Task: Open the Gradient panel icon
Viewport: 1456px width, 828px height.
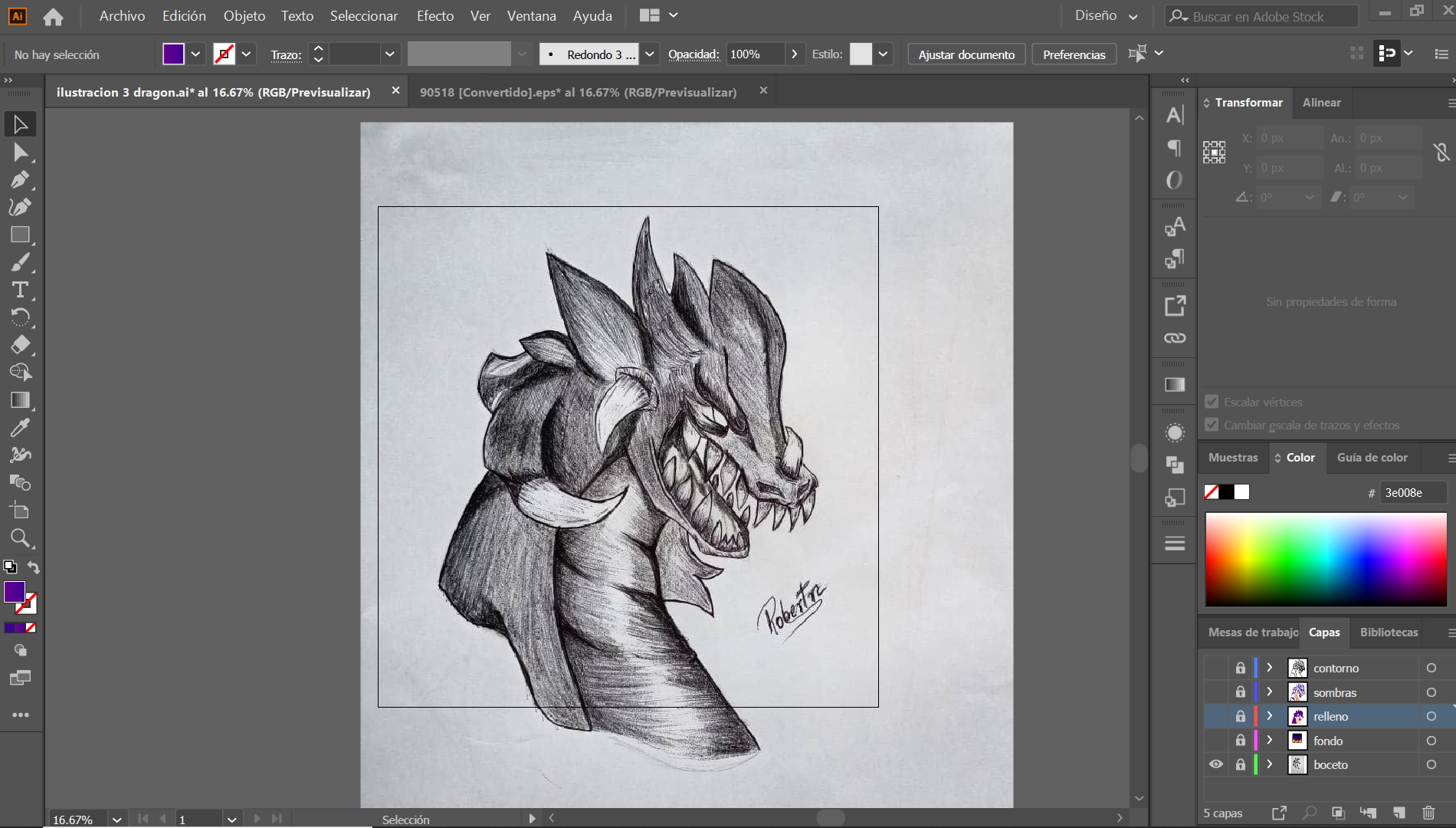Action: point(1175,385)
